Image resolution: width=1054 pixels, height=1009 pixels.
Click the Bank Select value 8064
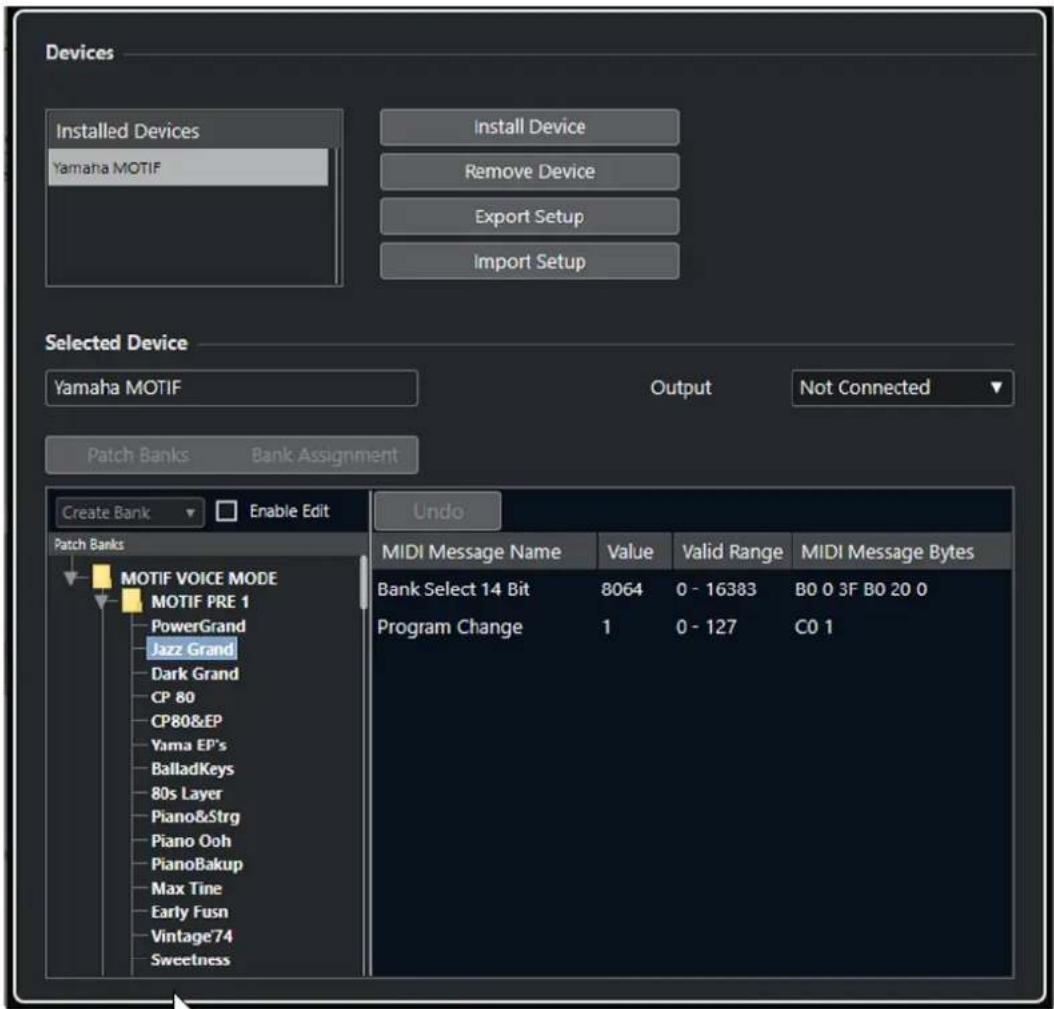pyautogui.click(x=621, y=590)
